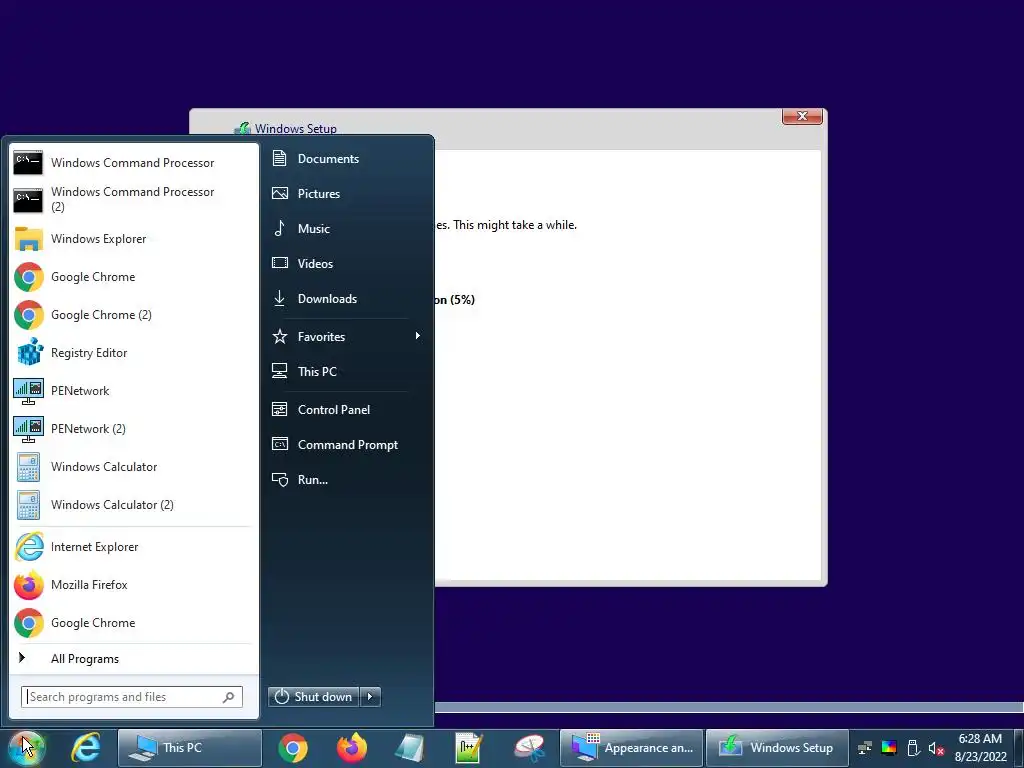Launch Windows Calculator (2)

pyautogui.click(x=134, y=505)
